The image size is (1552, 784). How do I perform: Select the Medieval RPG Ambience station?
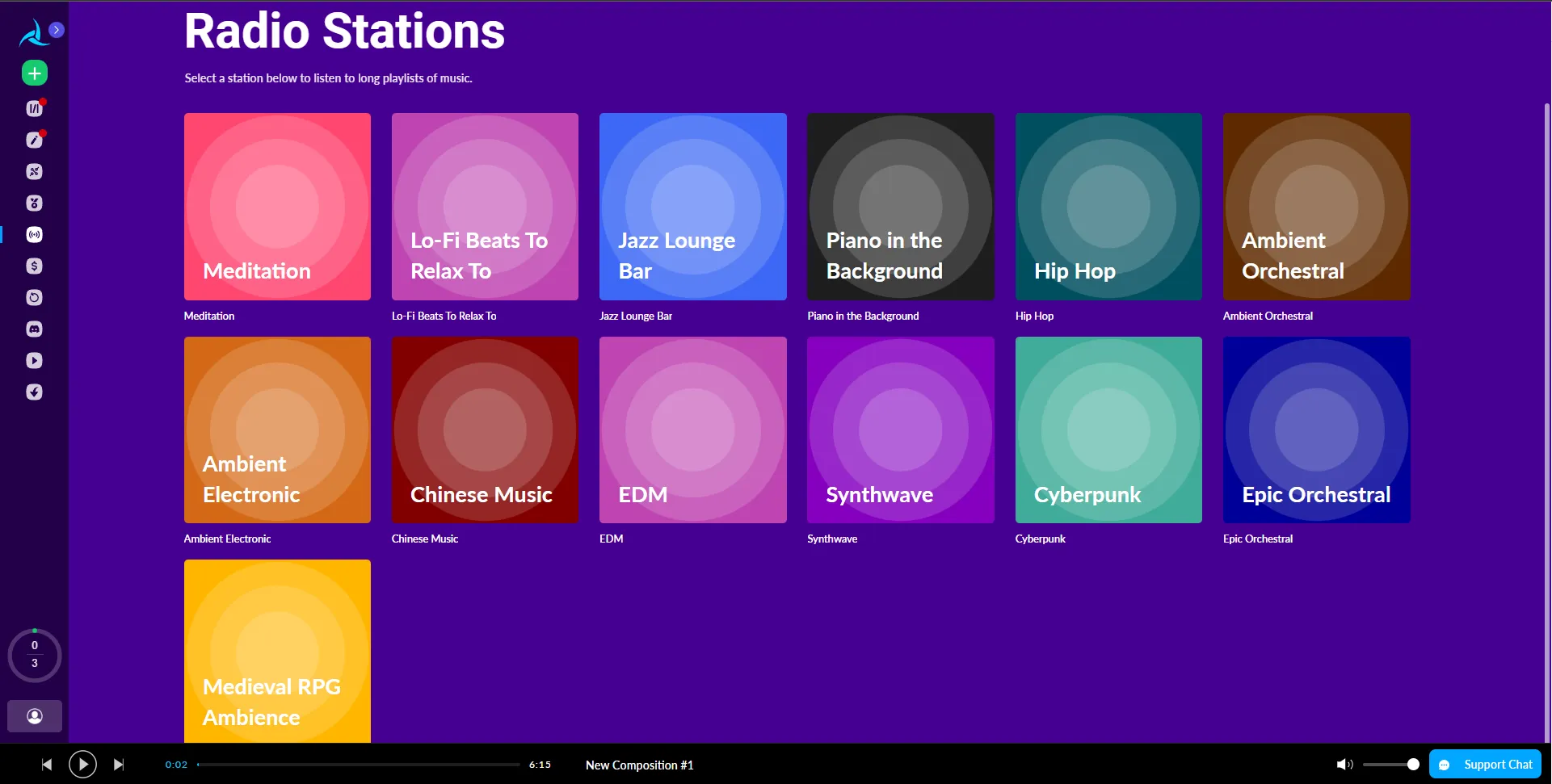pyautogui.click(x=277, y=652)
